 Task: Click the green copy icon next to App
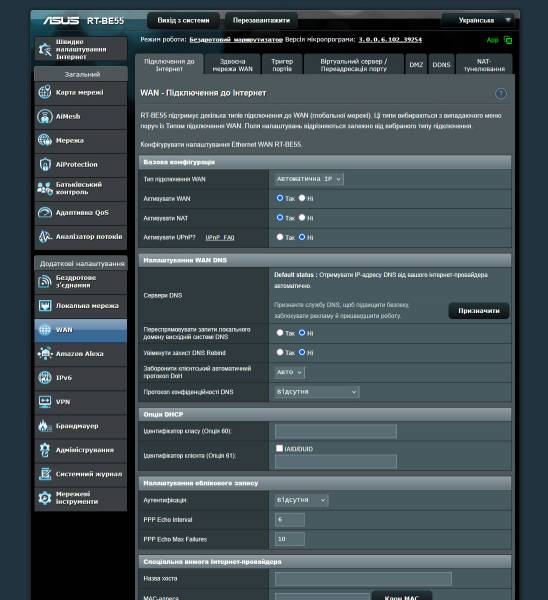508,40
